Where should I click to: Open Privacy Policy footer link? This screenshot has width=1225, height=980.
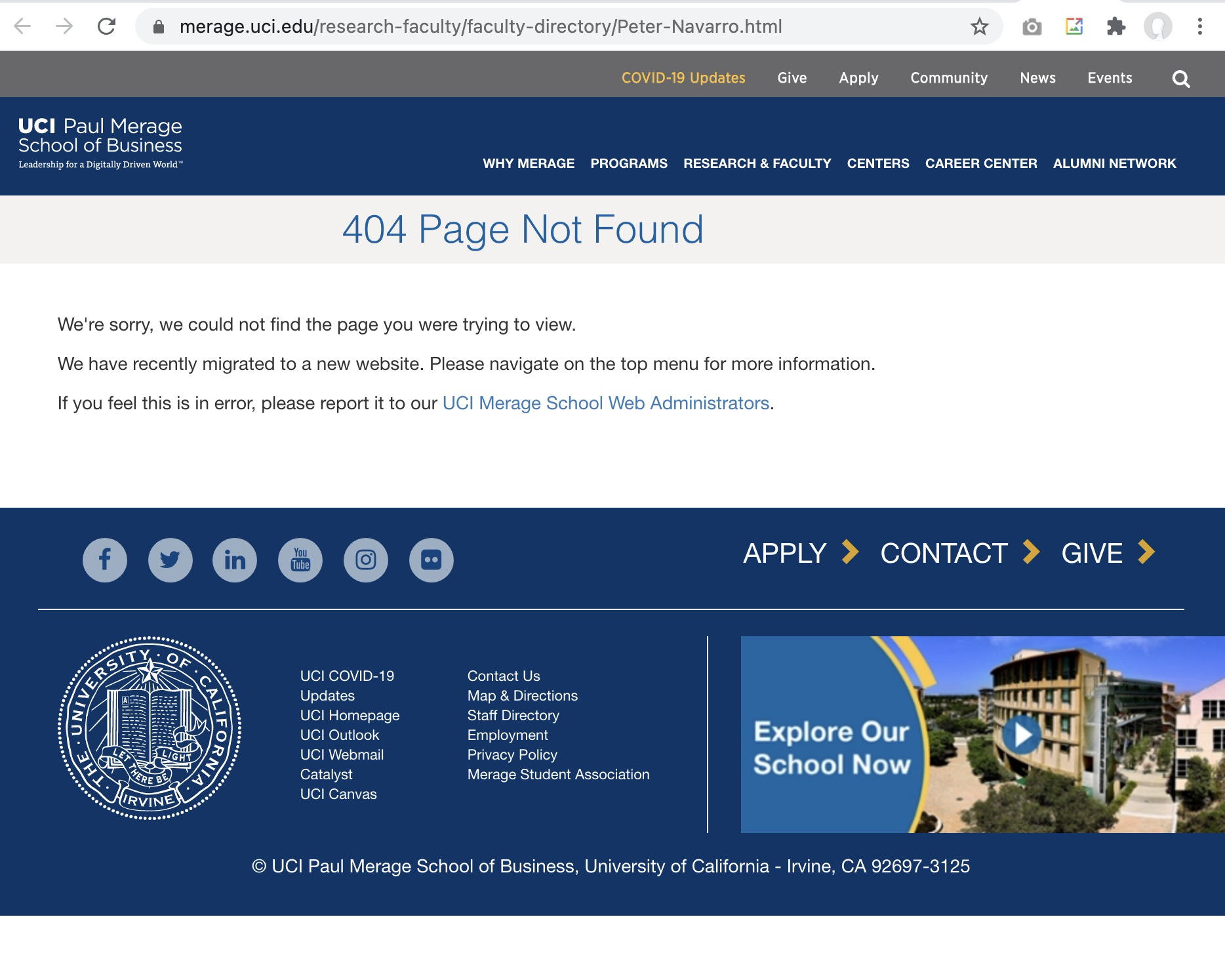[512, 754]
